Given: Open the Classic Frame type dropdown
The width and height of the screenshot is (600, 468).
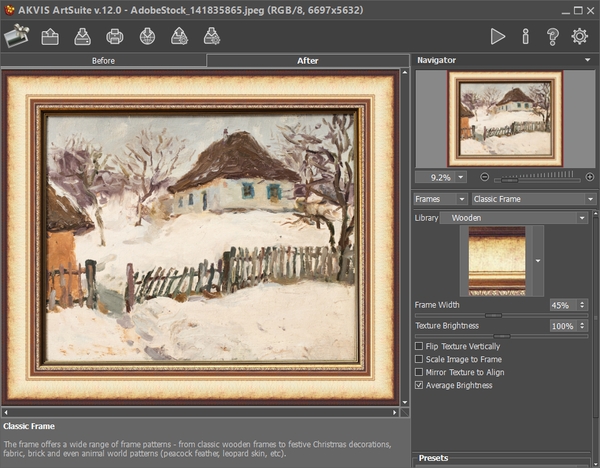Looking at the screenshot, I should (x=533, y=199).
